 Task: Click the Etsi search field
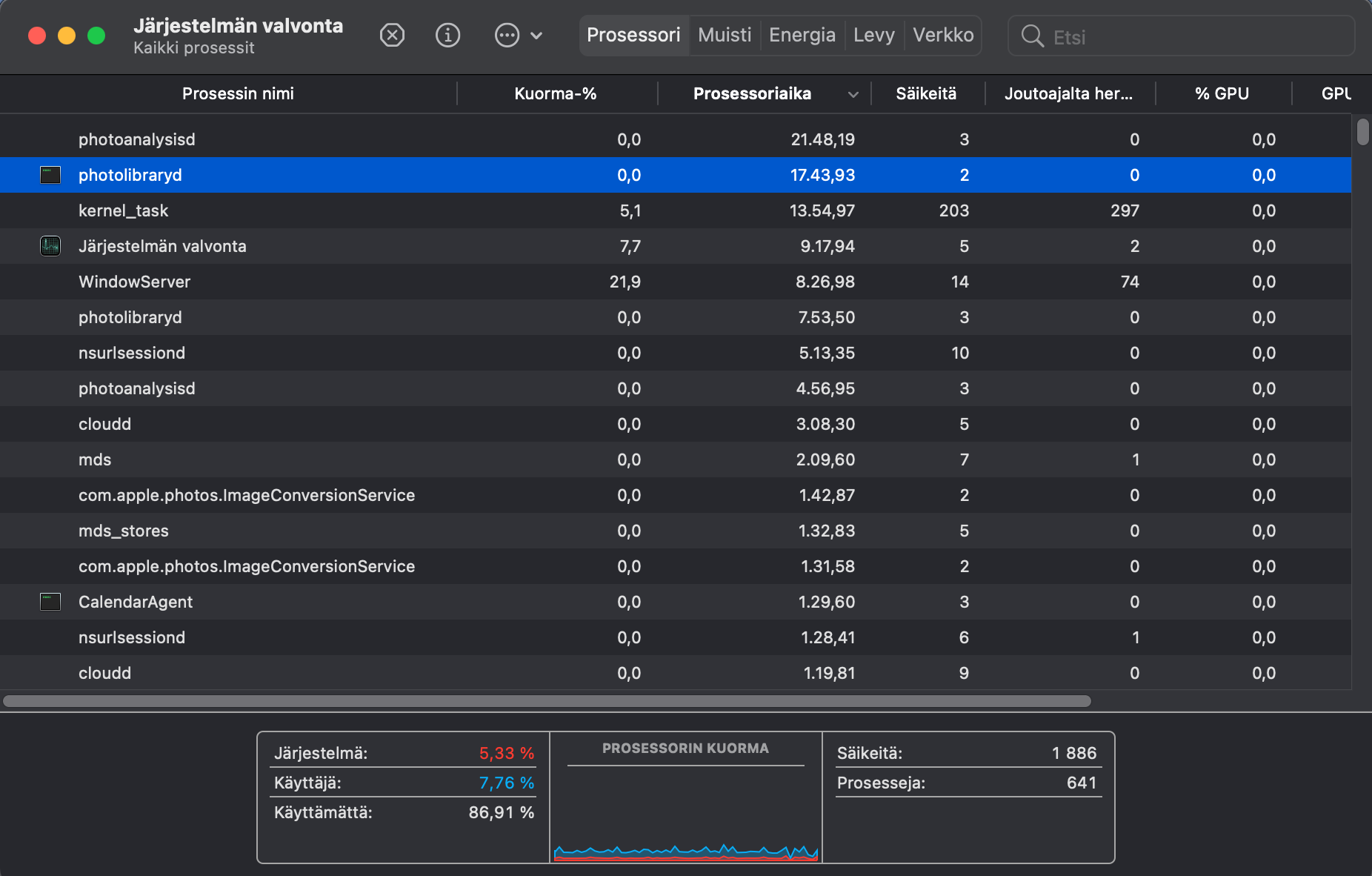(x=1193, y=36)
